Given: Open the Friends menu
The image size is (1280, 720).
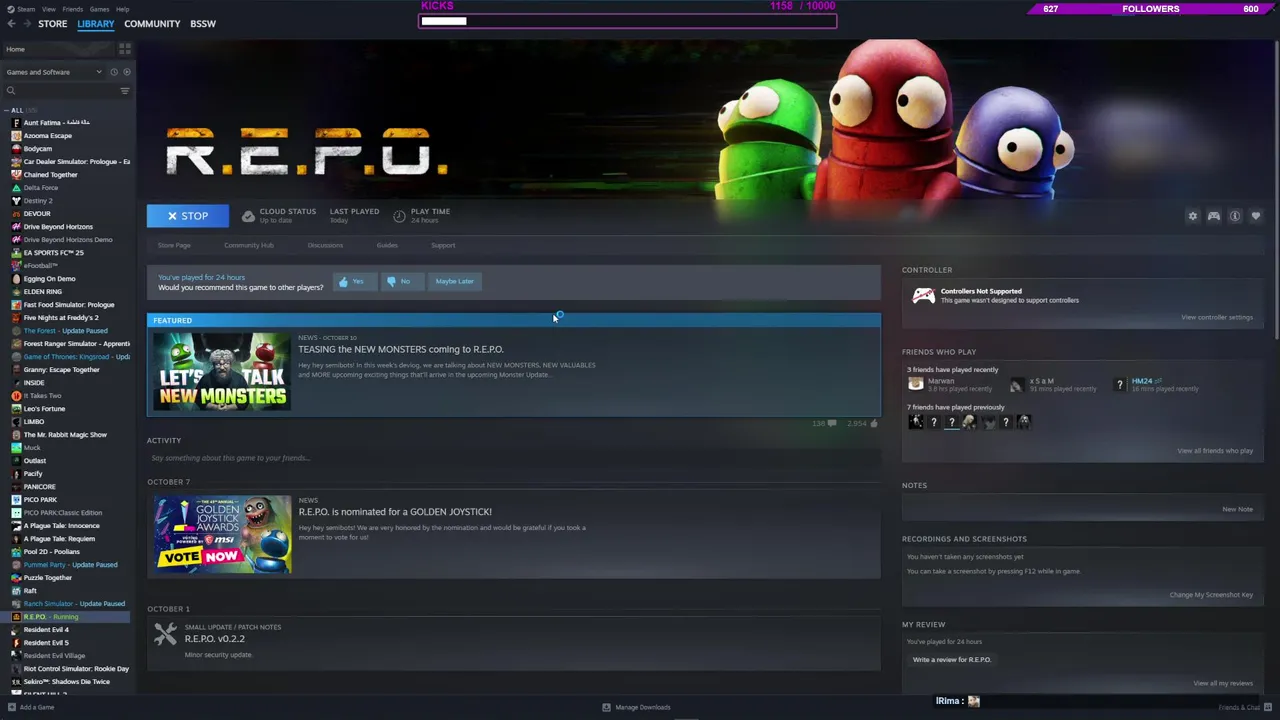Looking at the screenshot, I should click(72, 9).
